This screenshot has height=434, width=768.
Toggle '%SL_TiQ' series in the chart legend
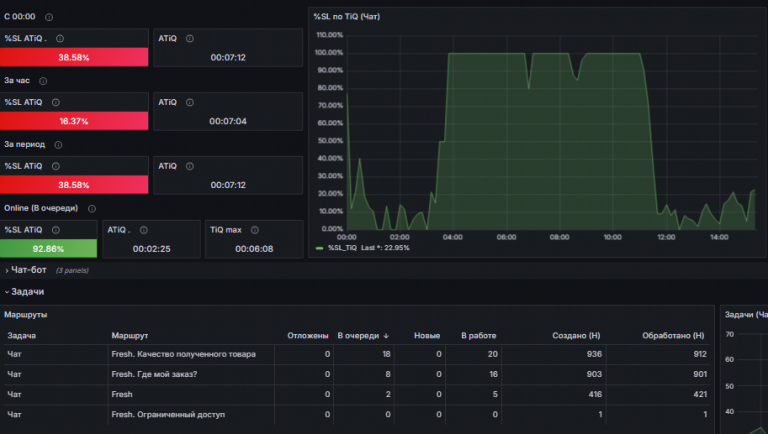(x=342, y=248)
